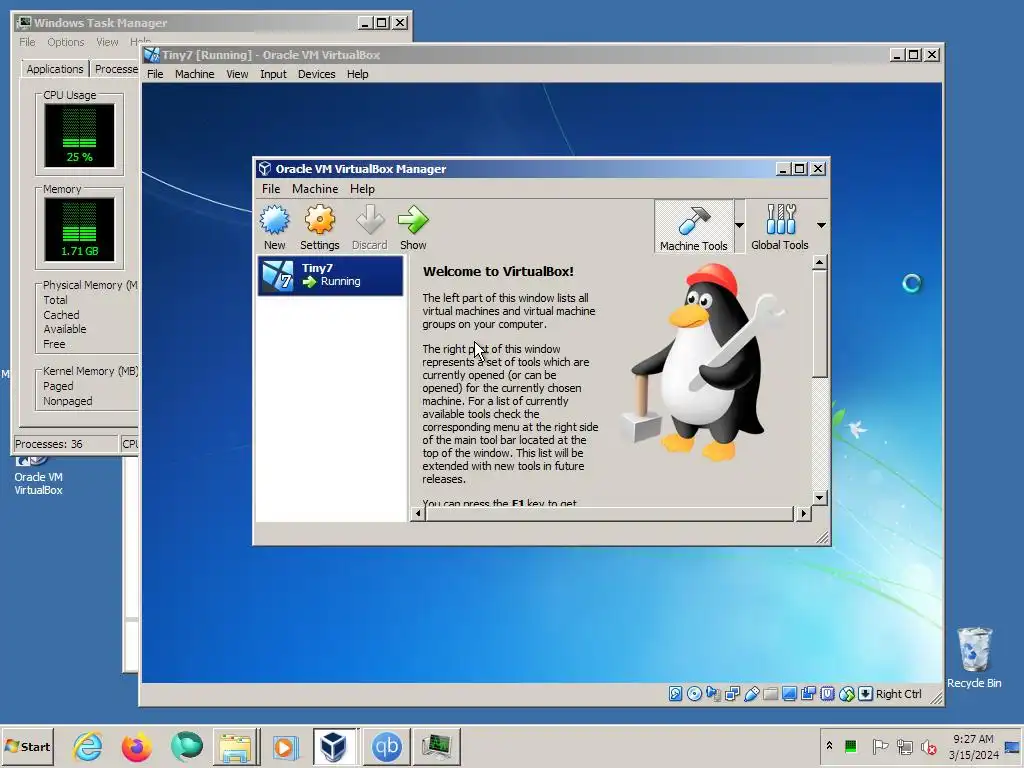Viewport: 1024px width, 768px height.
Task: Switch to Applications tab in Task Manager
Action: click(55, 69)
